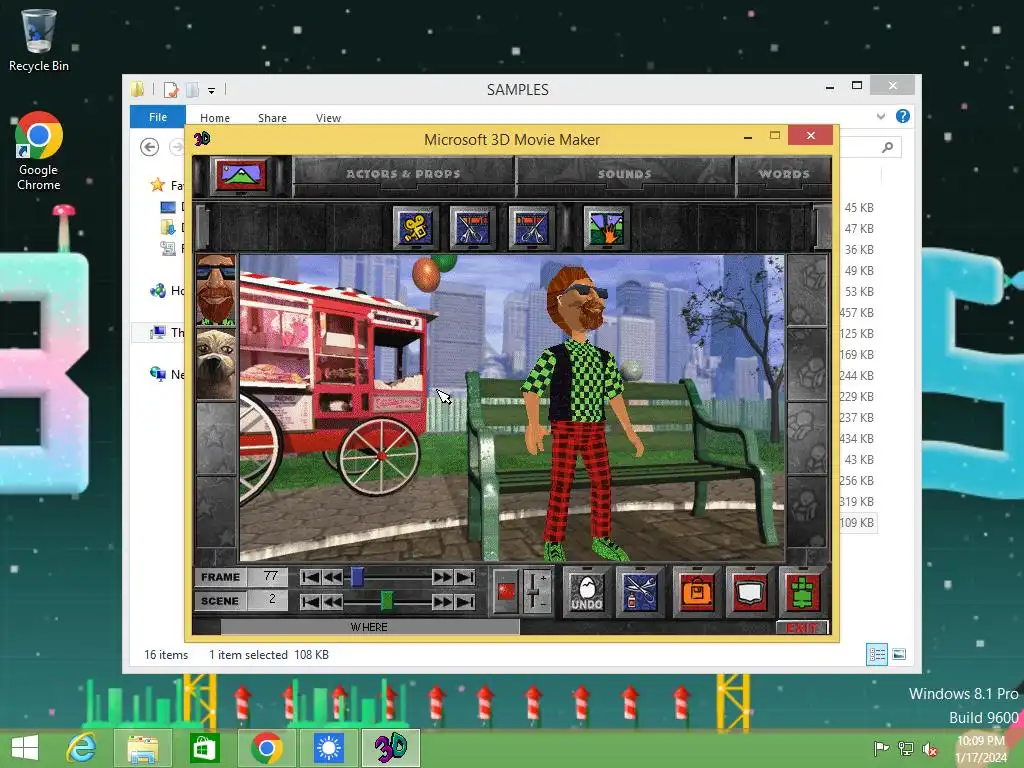The image size is (1024, 768).
Task: Open the green map button
Action: (x=803, y=592)
